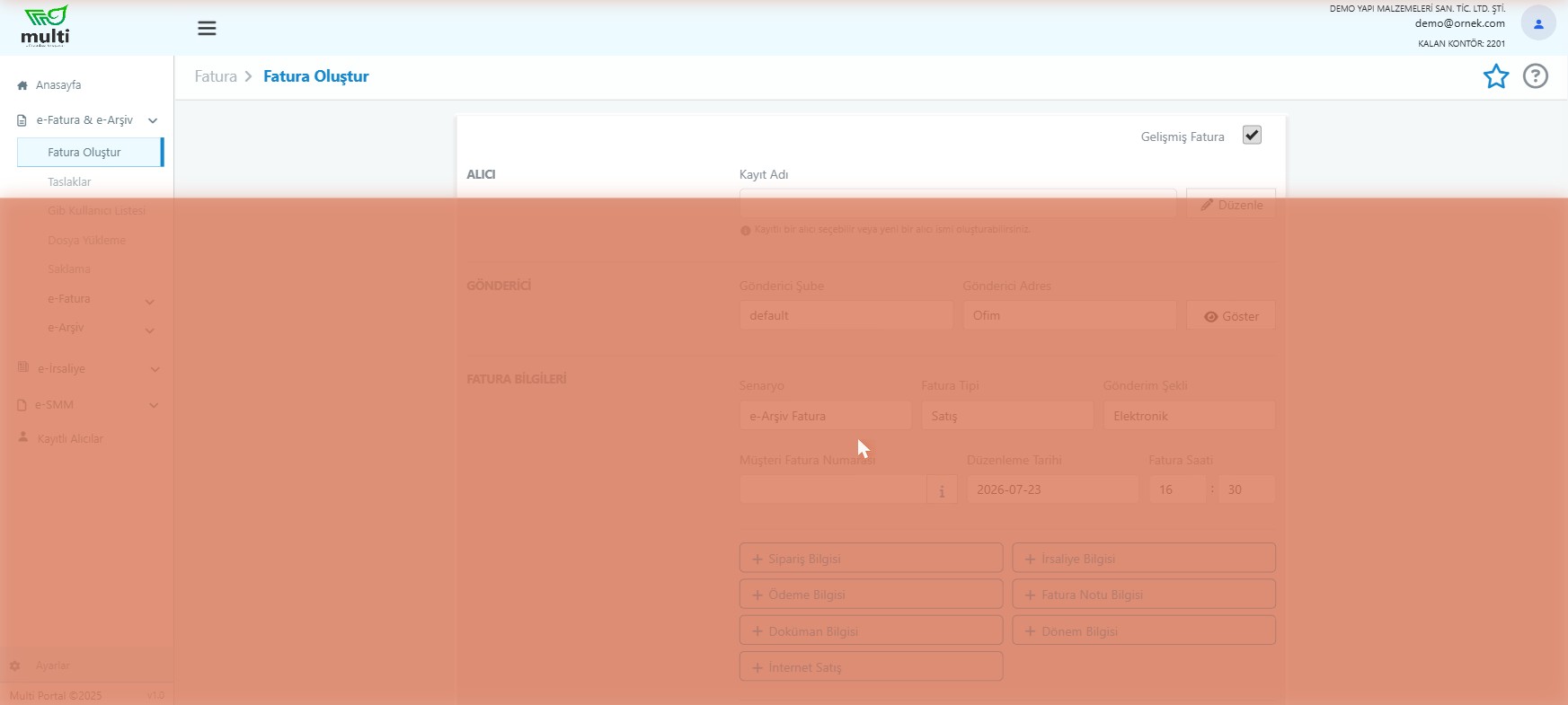Open Ayarlar gear icon

pyautogui.click(x=14, y=666)
